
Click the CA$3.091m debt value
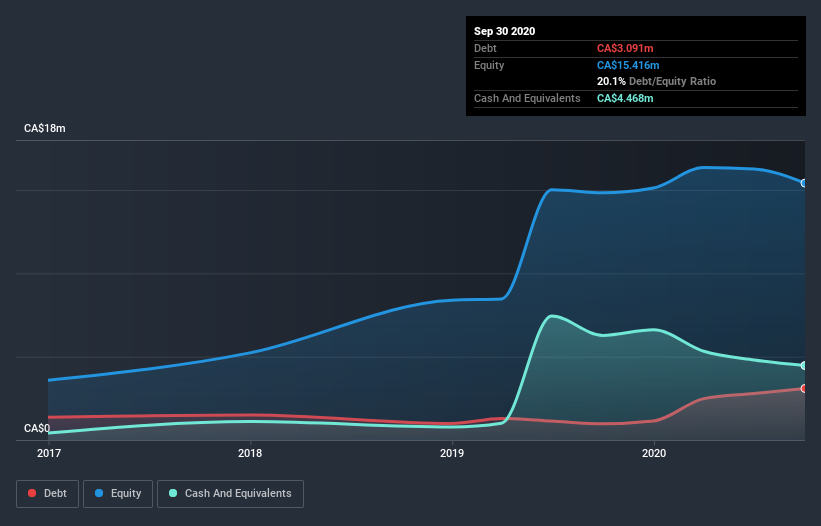click(625, 48)
